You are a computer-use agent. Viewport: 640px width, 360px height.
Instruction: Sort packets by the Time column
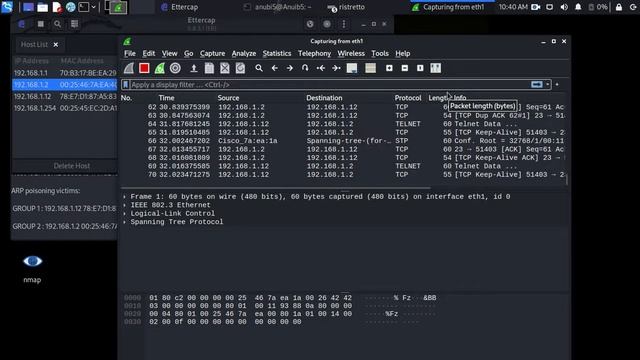167,98
